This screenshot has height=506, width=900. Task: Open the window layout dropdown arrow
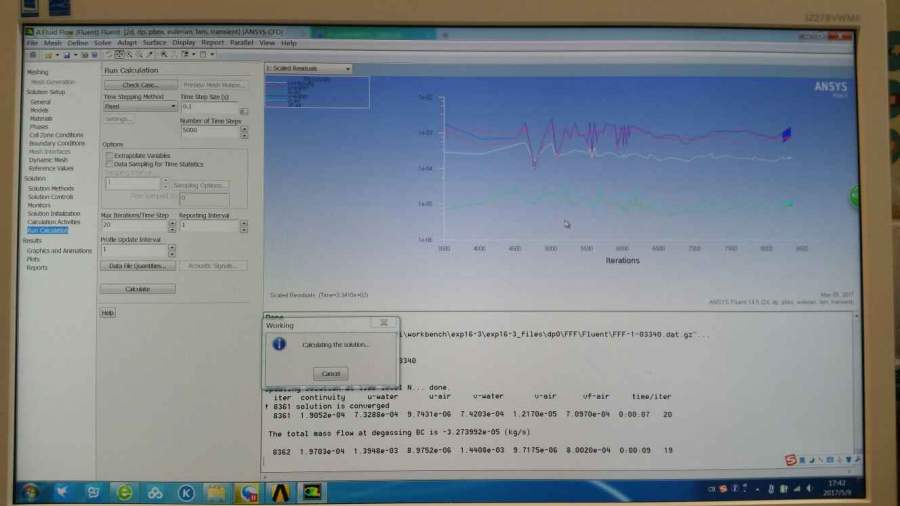[212, 55]
